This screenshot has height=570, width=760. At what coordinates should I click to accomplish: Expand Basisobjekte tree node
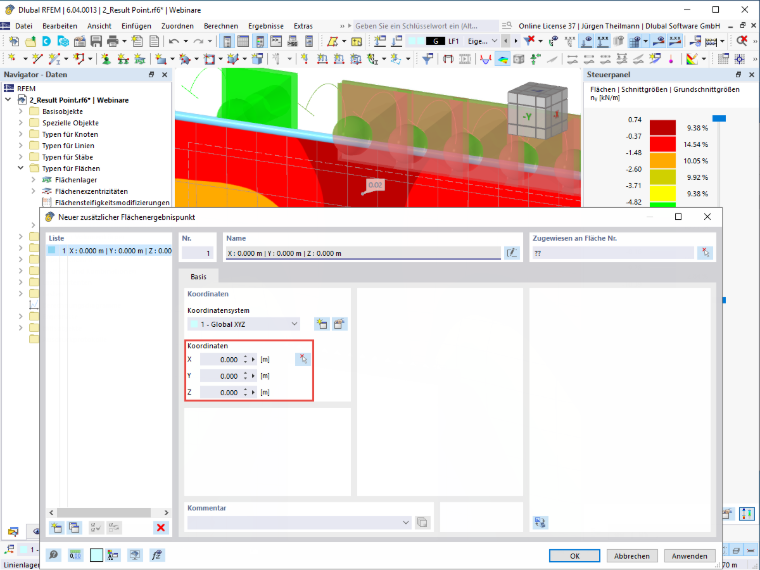click(x=20, y=111)
